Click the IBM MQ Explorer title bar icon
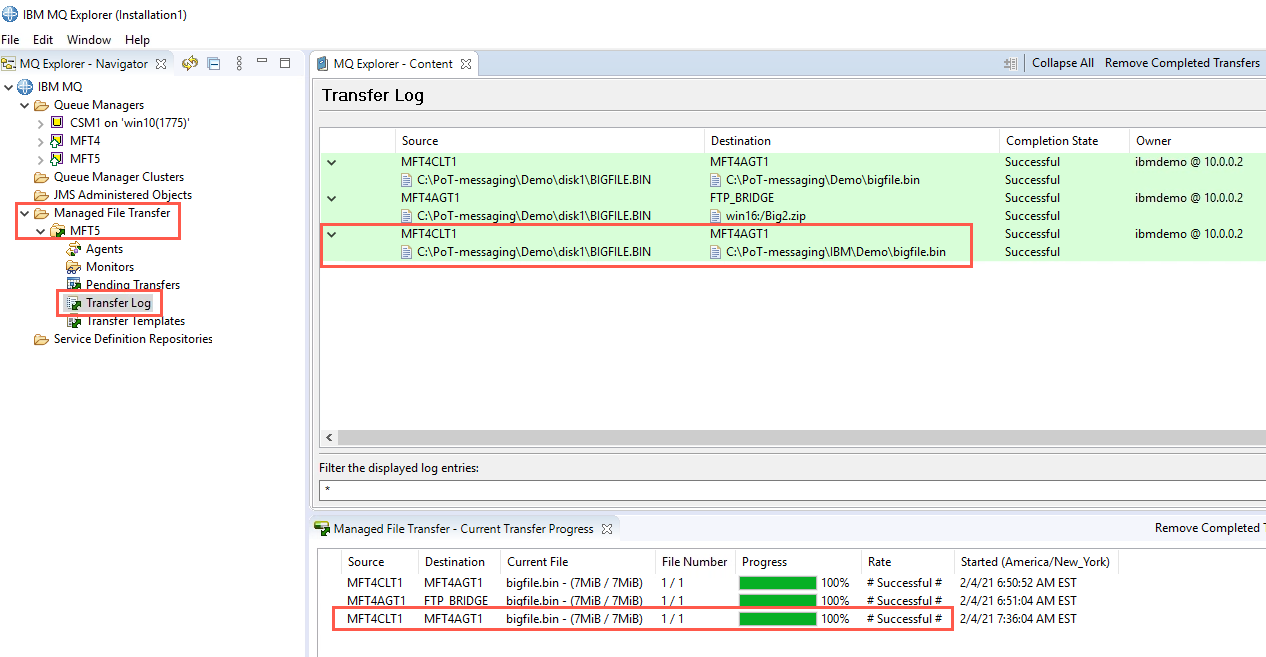 tap(10, 15)
